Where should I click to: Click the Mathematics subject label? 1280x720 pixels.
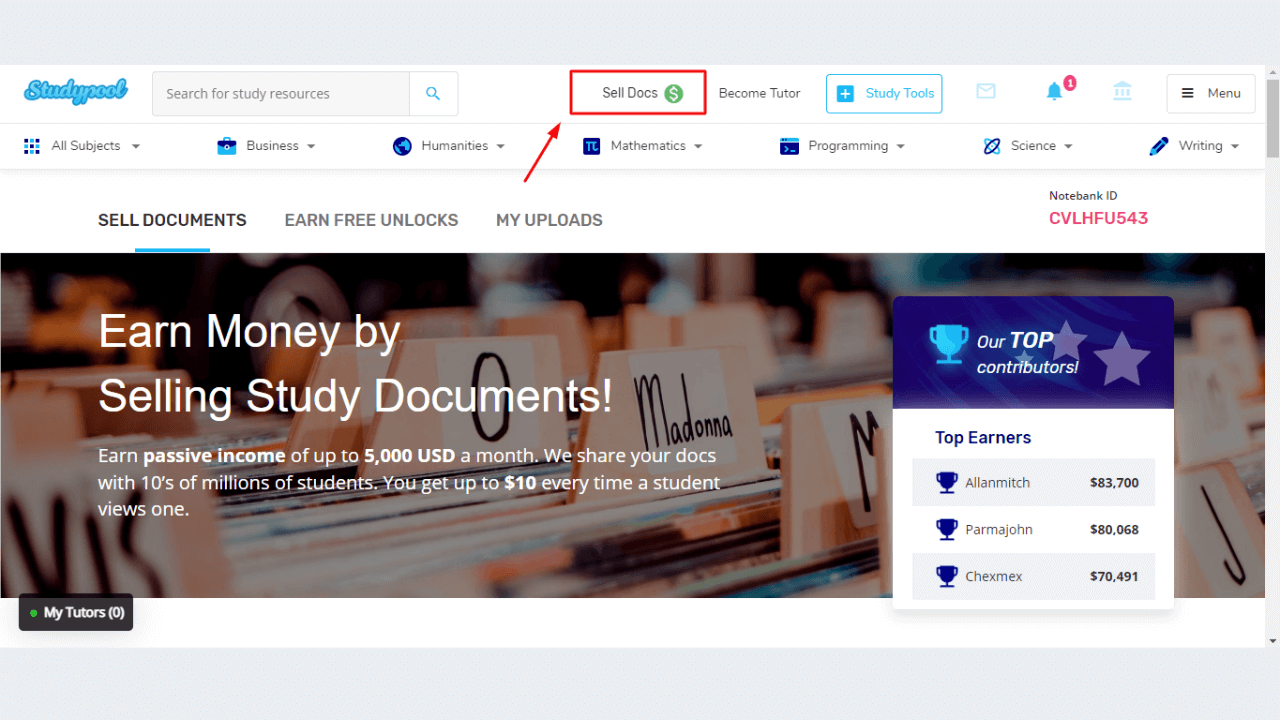[x=648, y=146]
